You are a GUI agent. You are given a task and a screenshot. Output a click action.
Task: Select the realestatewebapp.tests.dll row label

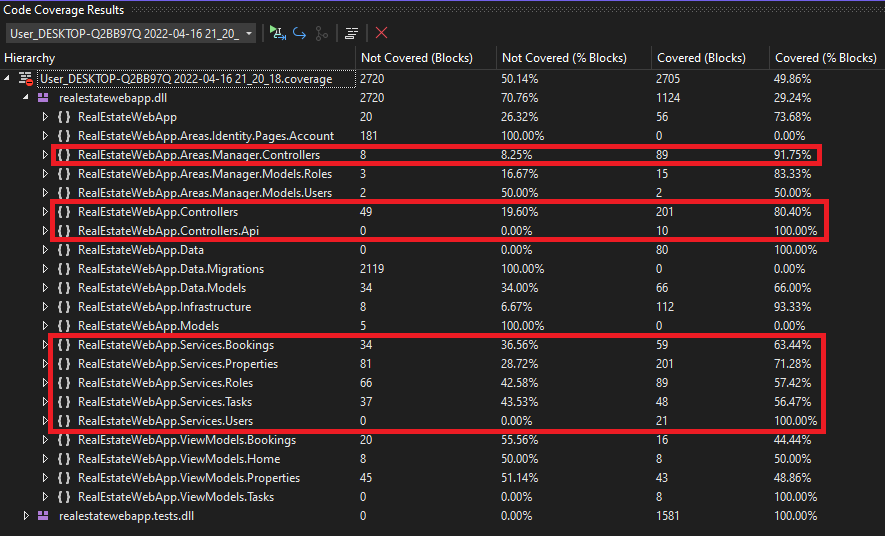tap(126, 516)
